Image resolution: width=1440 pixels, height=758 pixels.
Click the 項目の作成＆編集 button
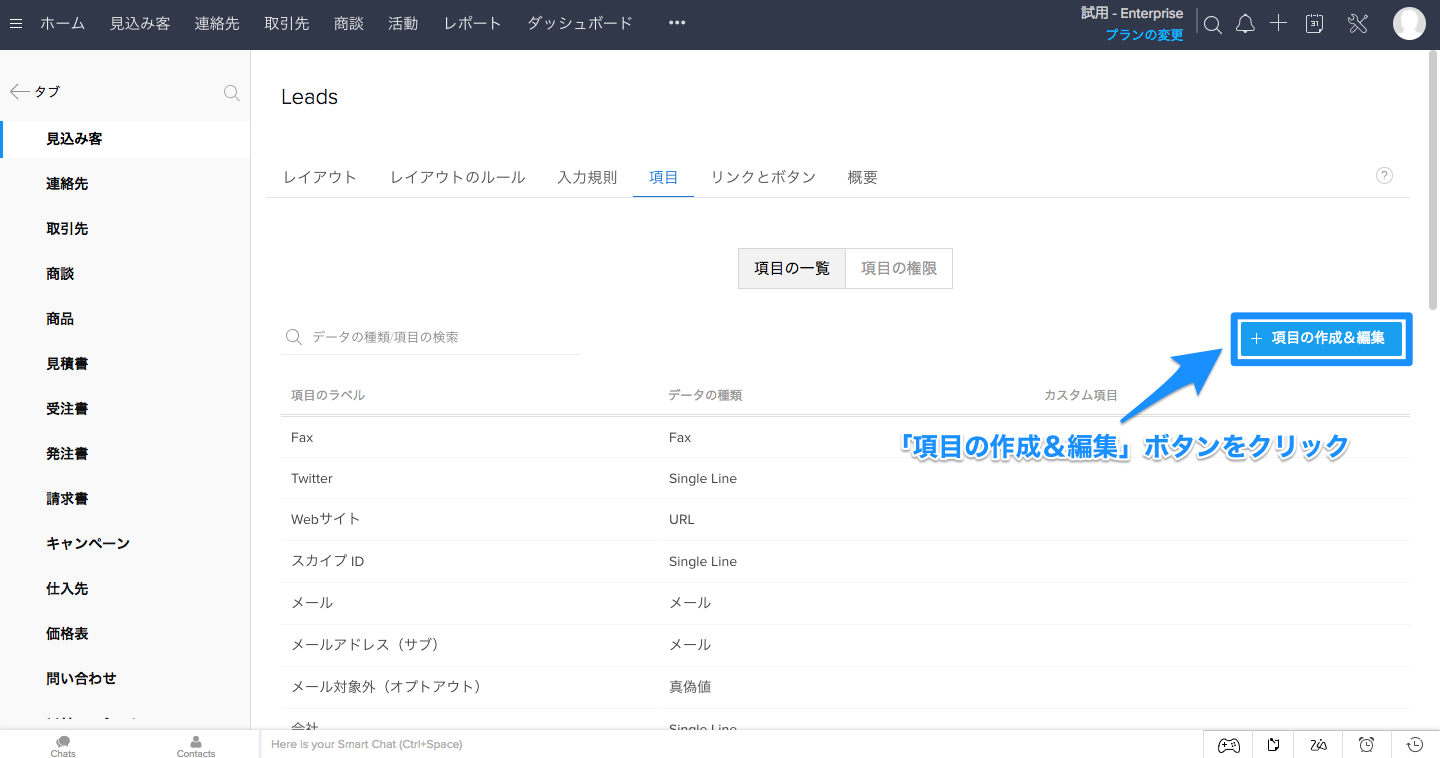(1321, 339)
